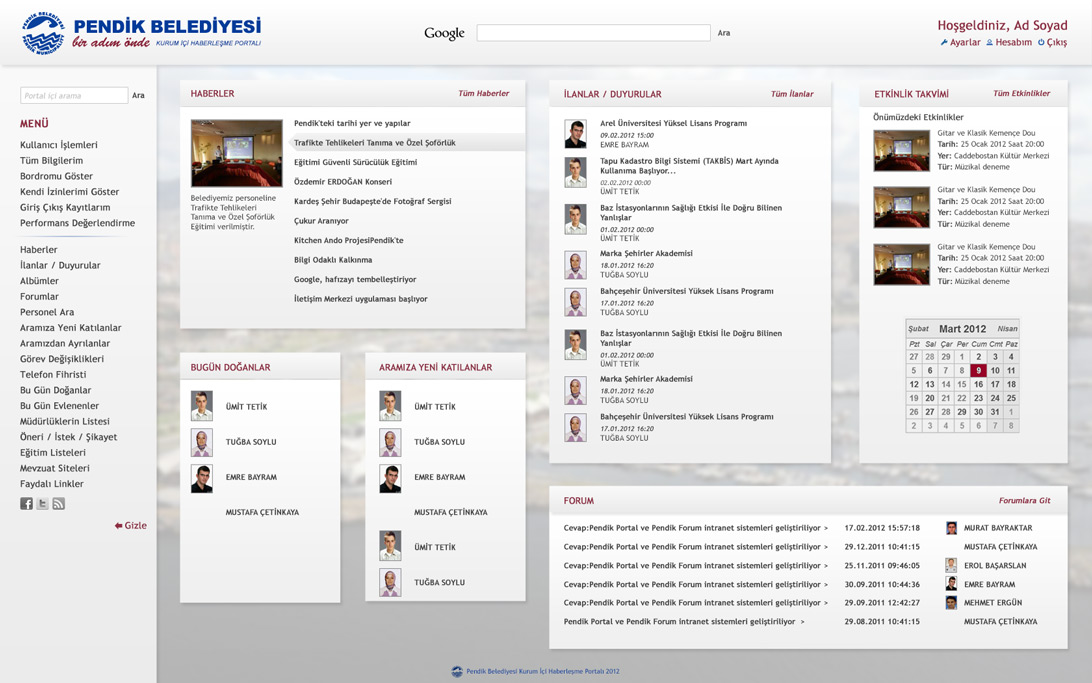Open the Tüm Haberler link
The height and width of the screenshot is (683, 1092).
click(x=483, y=94)
